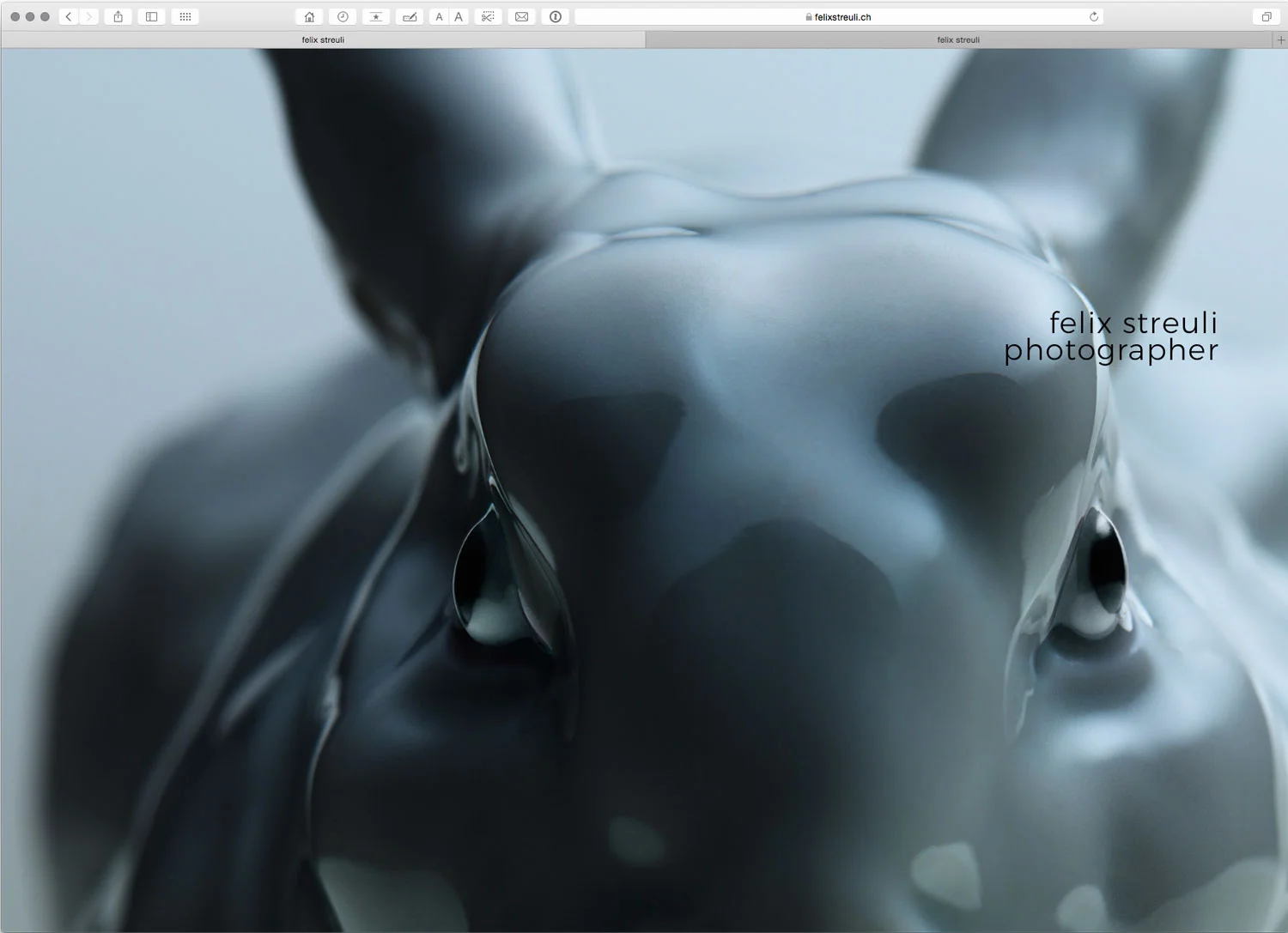The width and height of the screenshot is (1288, 933).
Task: Decrease text size with small A
Action: coord(439,16)
